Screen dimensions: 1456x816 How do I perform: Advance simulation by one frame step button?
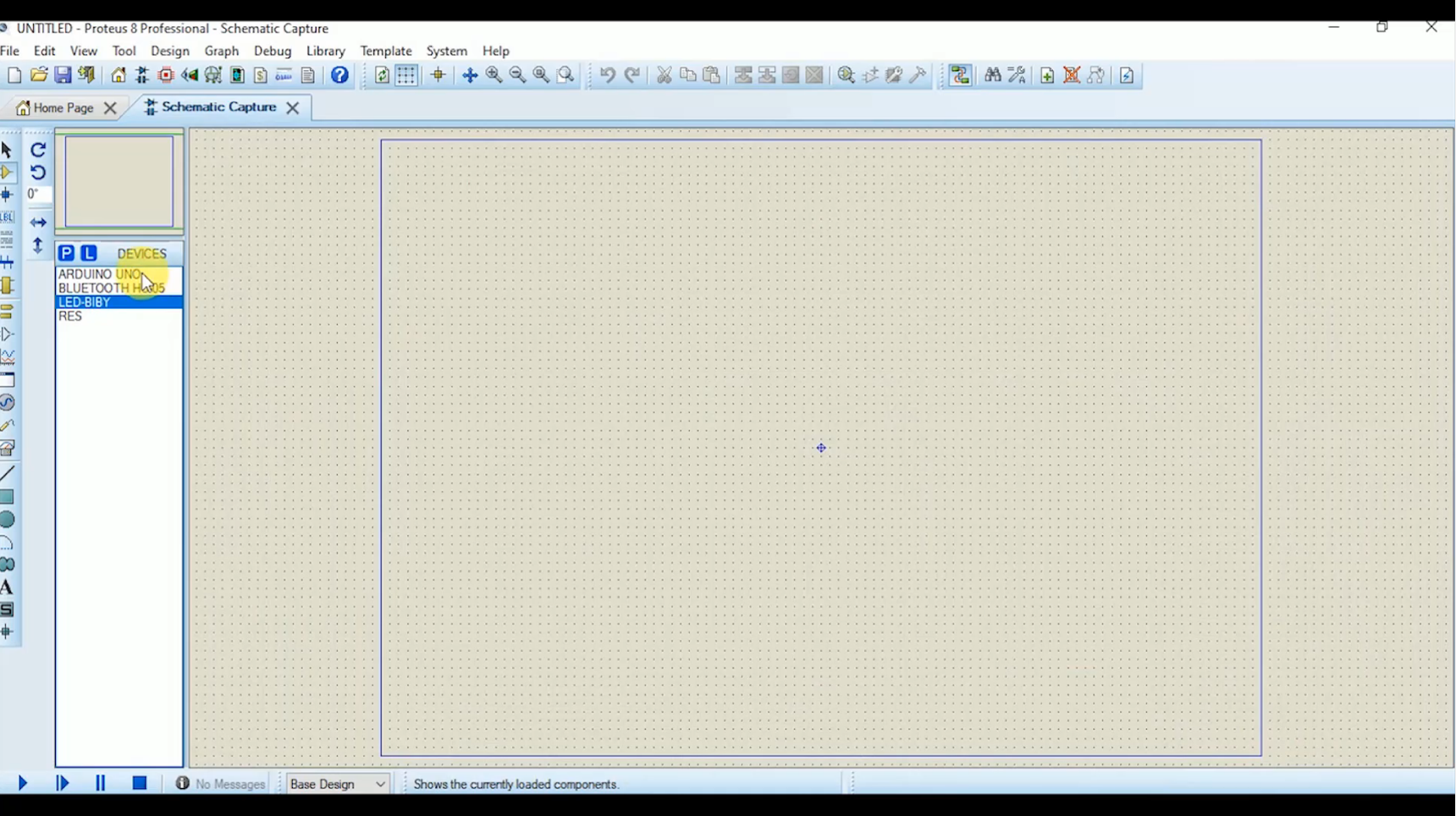coord(63,784)
